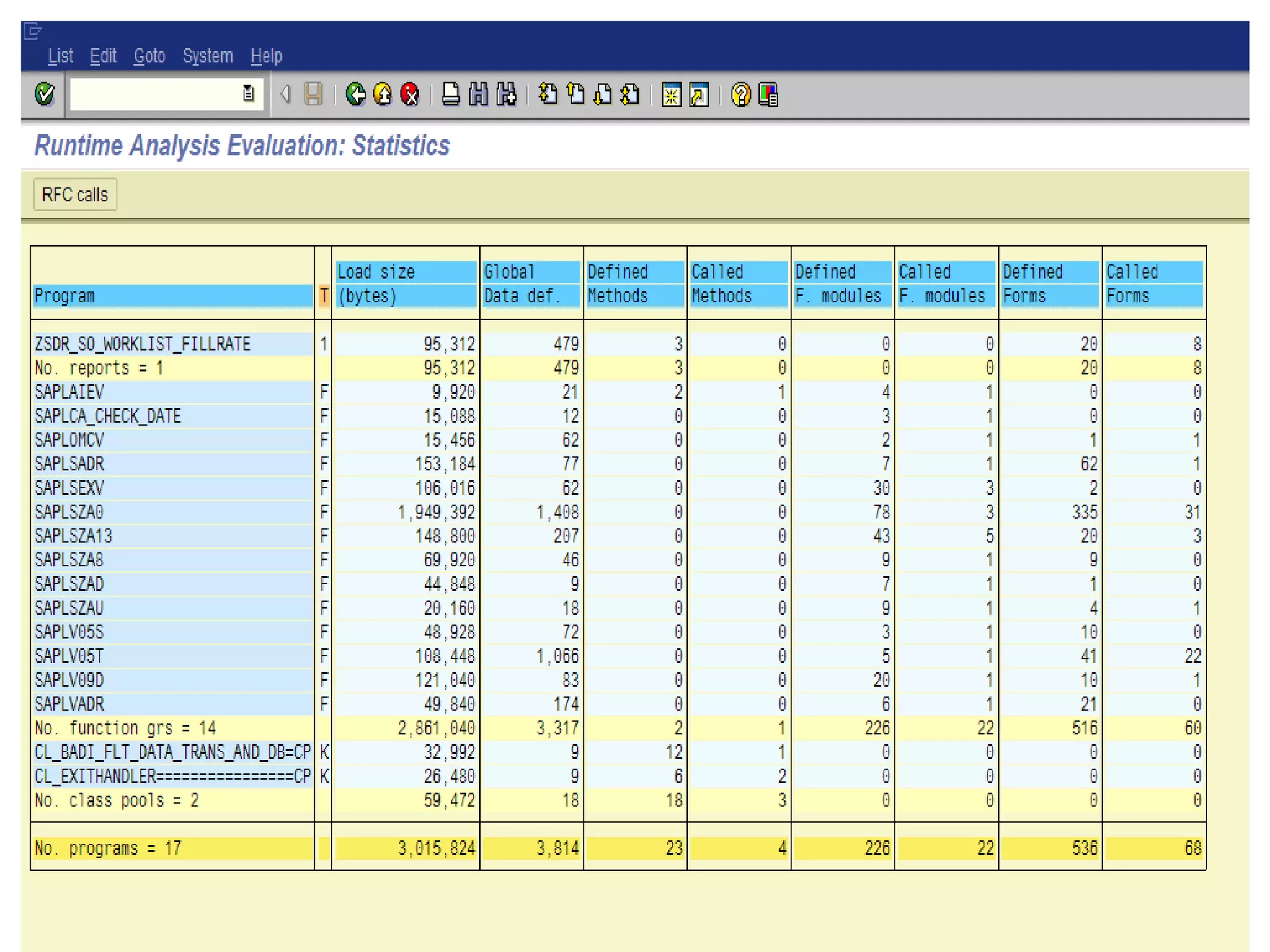The width and height of the screenshot is (1270, 952).
Task: Select the SAPLV05T program row
Action: click(x=618, y=656)
